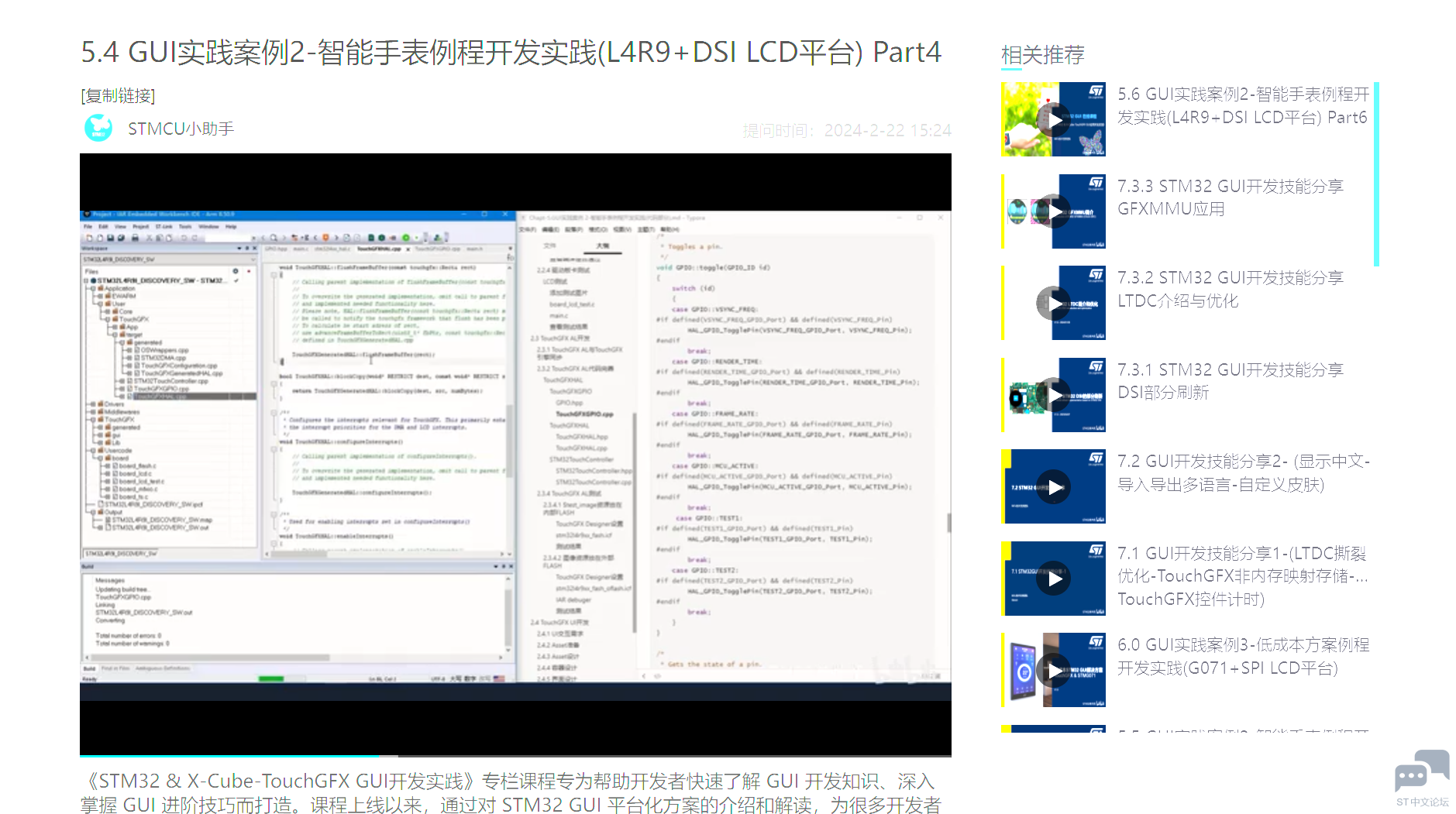Screen dimensions: 1456x814
Task: Close the TouchGFXHAL.cpp editor tab
Action: point(408,249)
